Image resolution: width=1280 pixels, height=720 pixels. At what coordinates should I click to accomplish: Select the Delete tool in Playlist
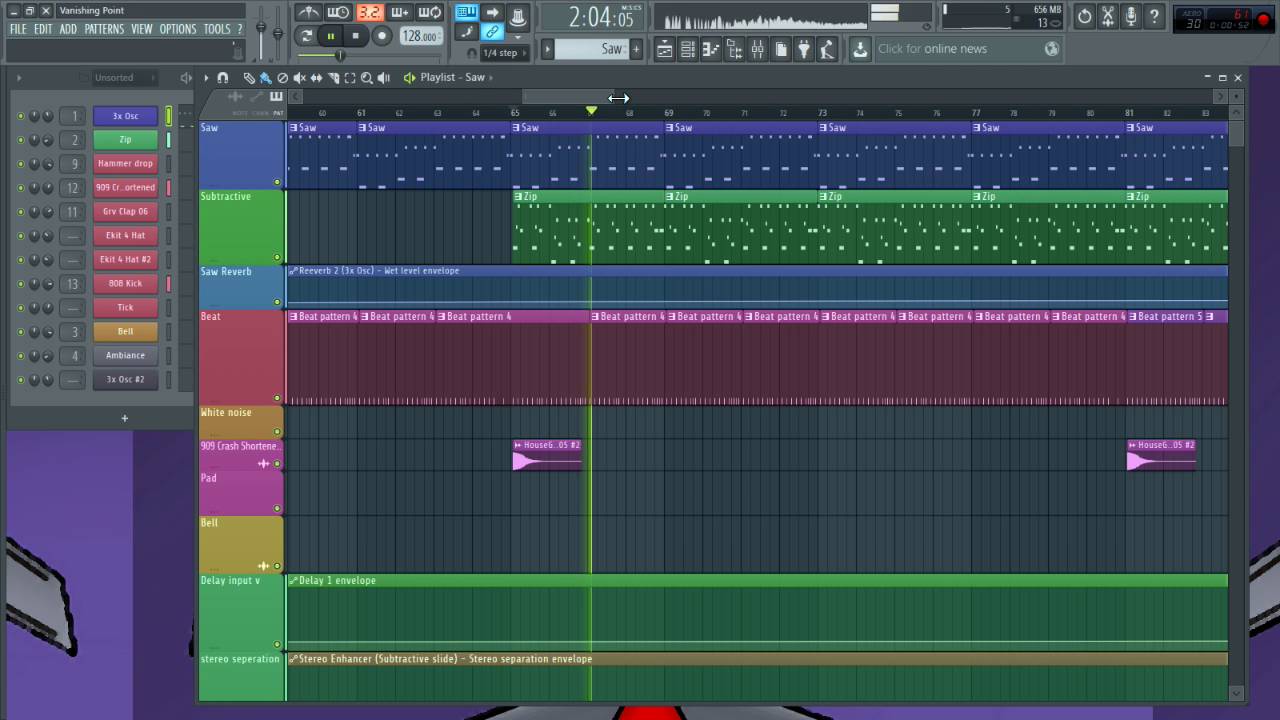pyautogui.click(x=282, y=78)
